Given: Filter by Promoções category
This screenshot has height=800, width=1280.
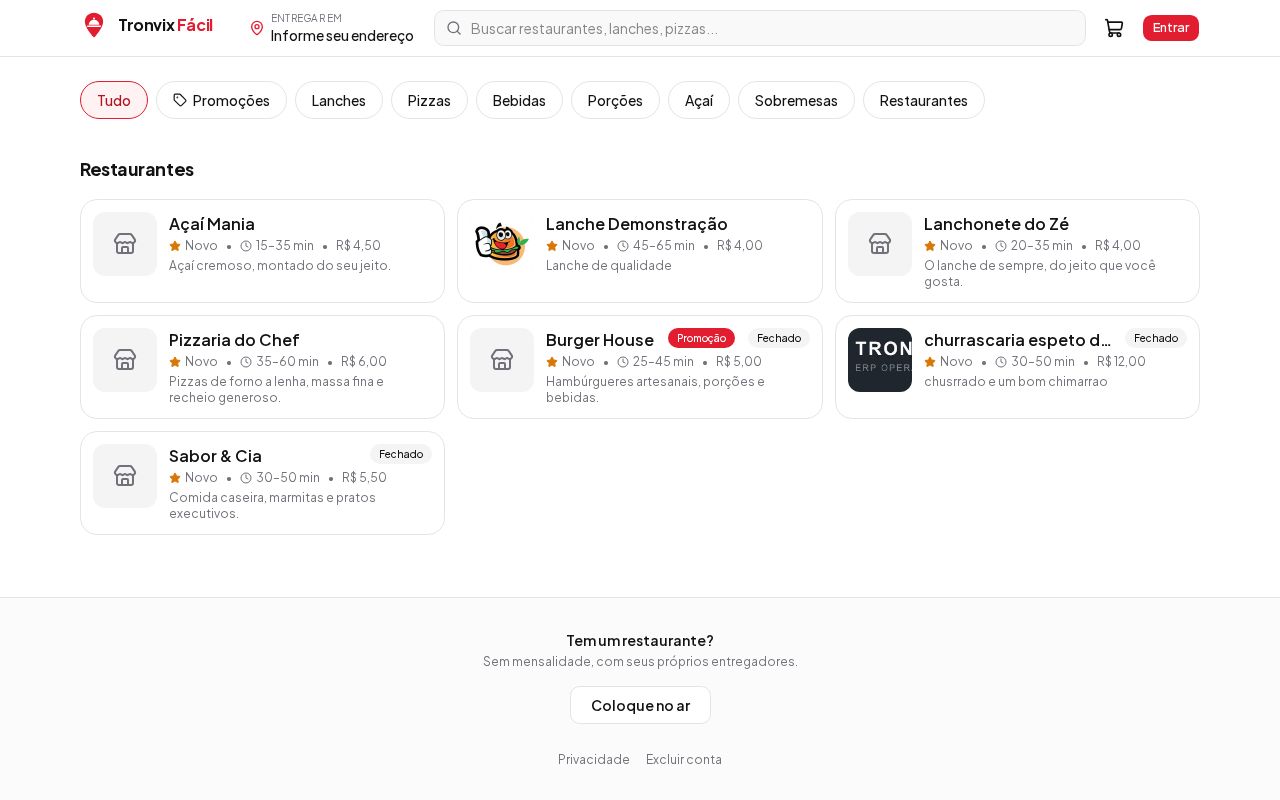Looking at the screenshot, I should (221, 100).
